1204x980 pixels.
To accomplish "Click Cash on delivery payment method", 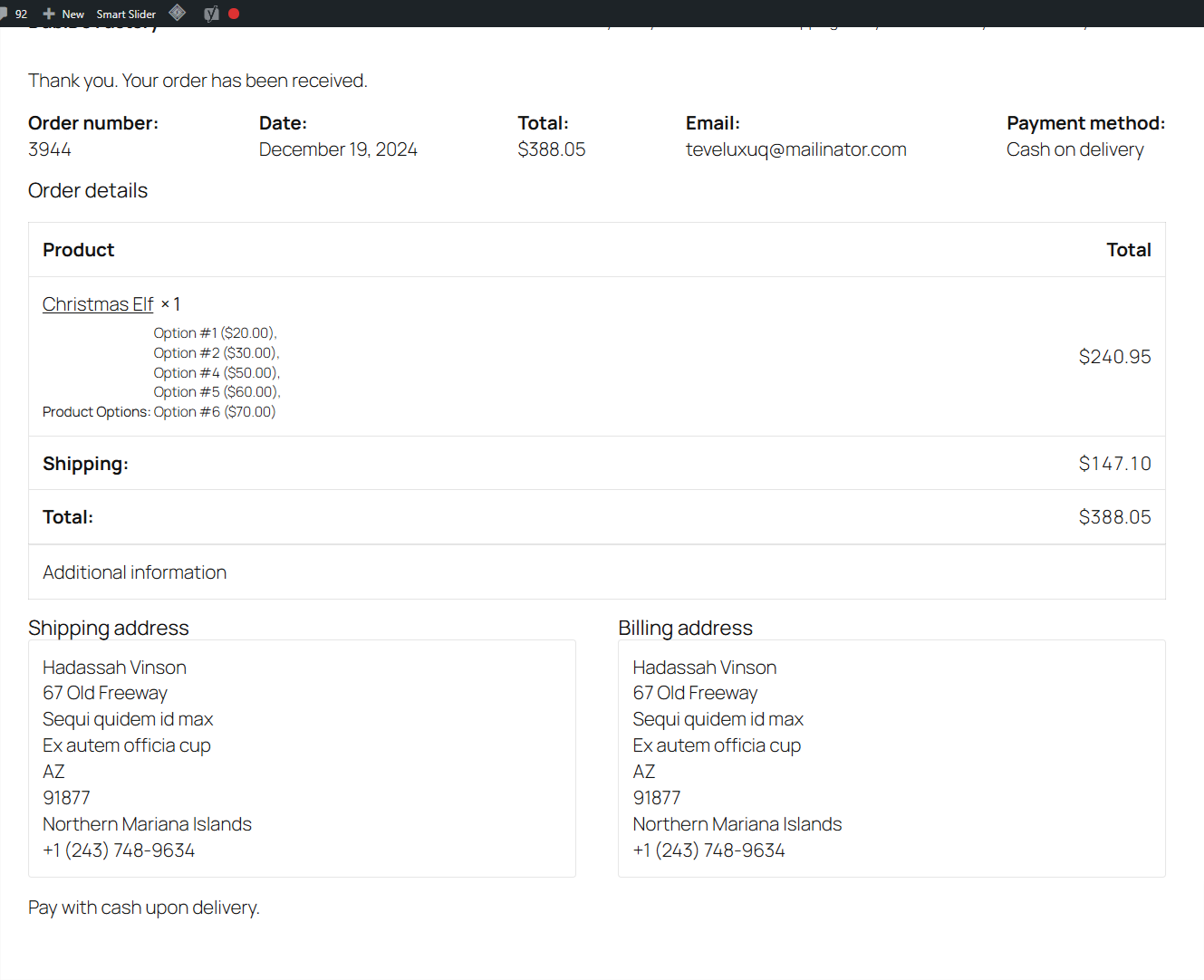I will coord(1075,149).
